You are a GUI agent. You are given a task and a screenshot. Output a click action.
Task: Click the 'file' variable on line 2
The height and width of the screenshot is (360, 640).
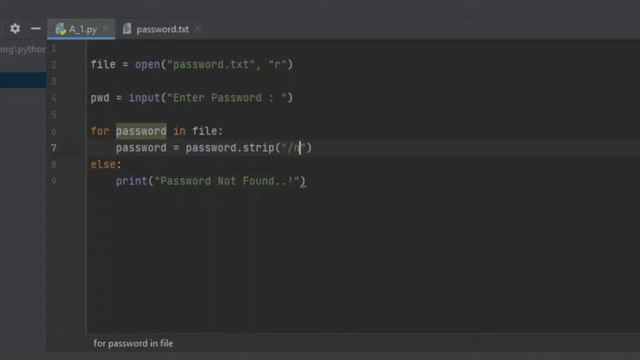[x=103, y=64]
